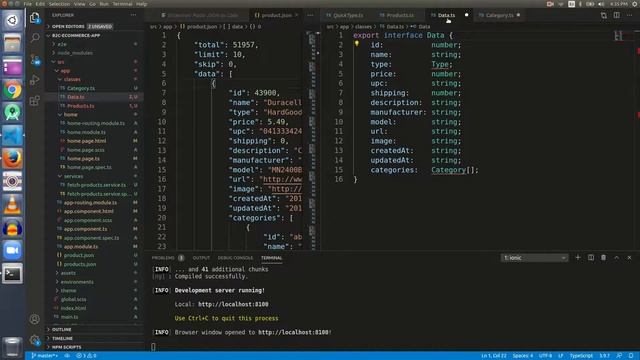
Task: Switch to the Problems panel tab
Action: coord(163,258)
